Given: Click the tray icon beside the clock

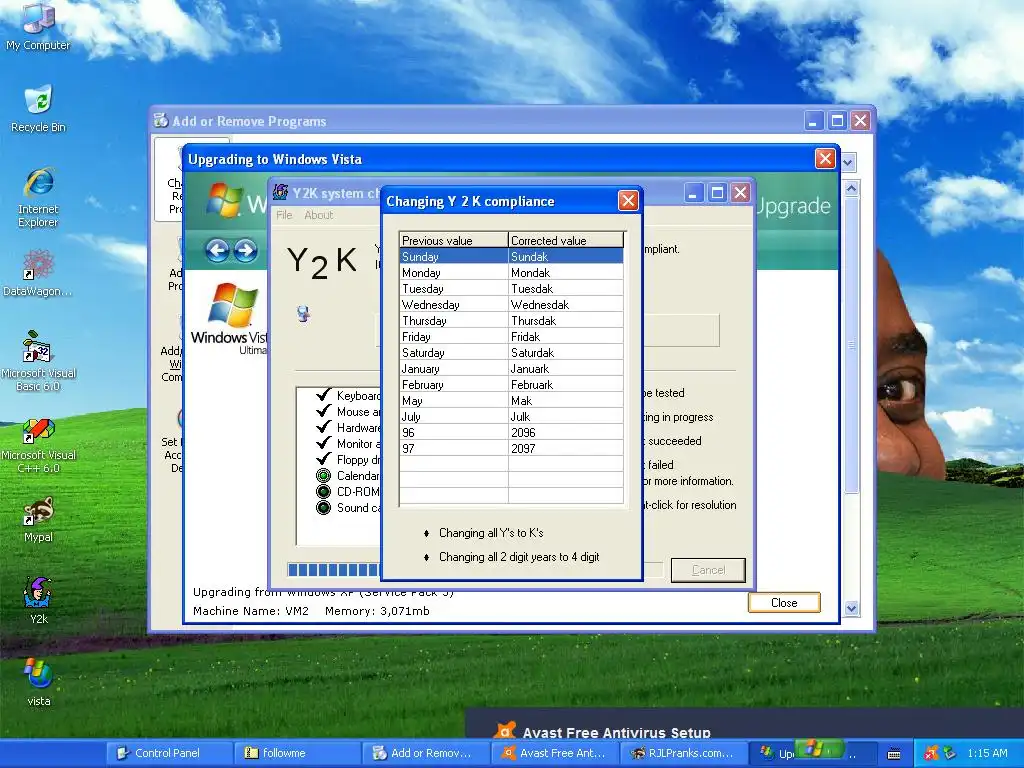Looking at the screenshot, I should pyautogui.click(x=950, y=754).
